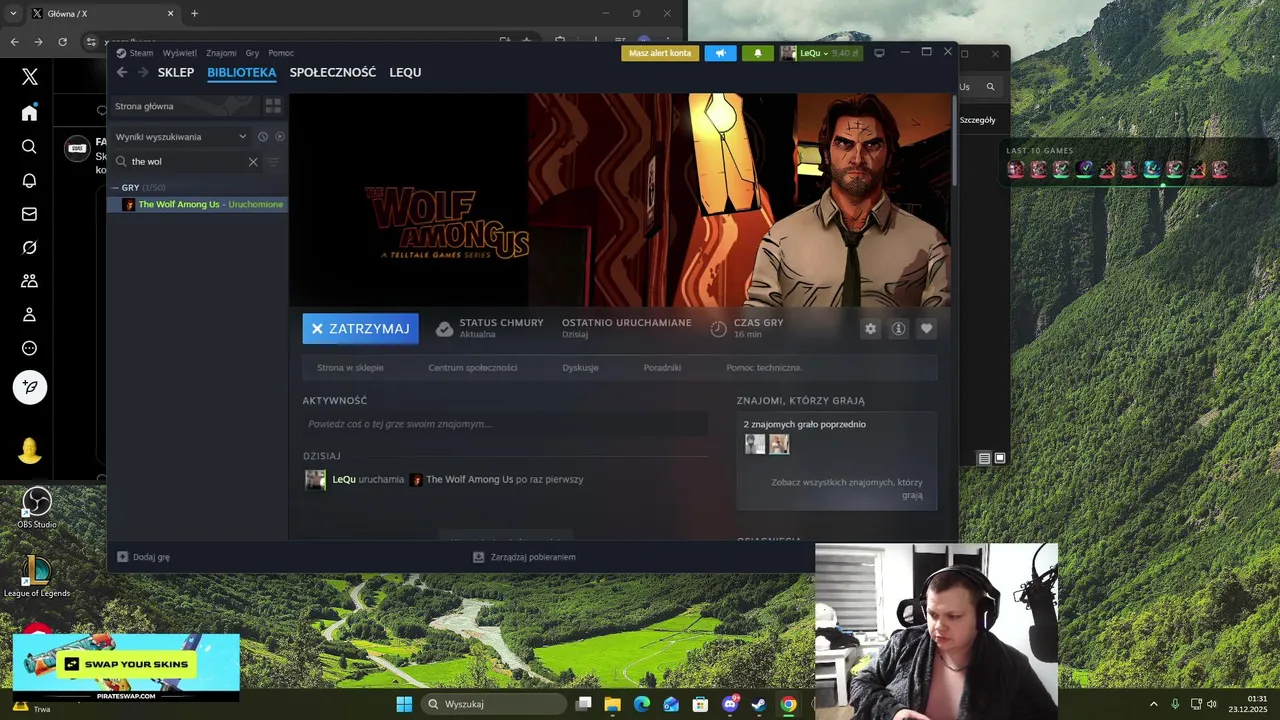
Task: Open the Pomoc menu
Action: pyautogui.click(x=281, y=53)
